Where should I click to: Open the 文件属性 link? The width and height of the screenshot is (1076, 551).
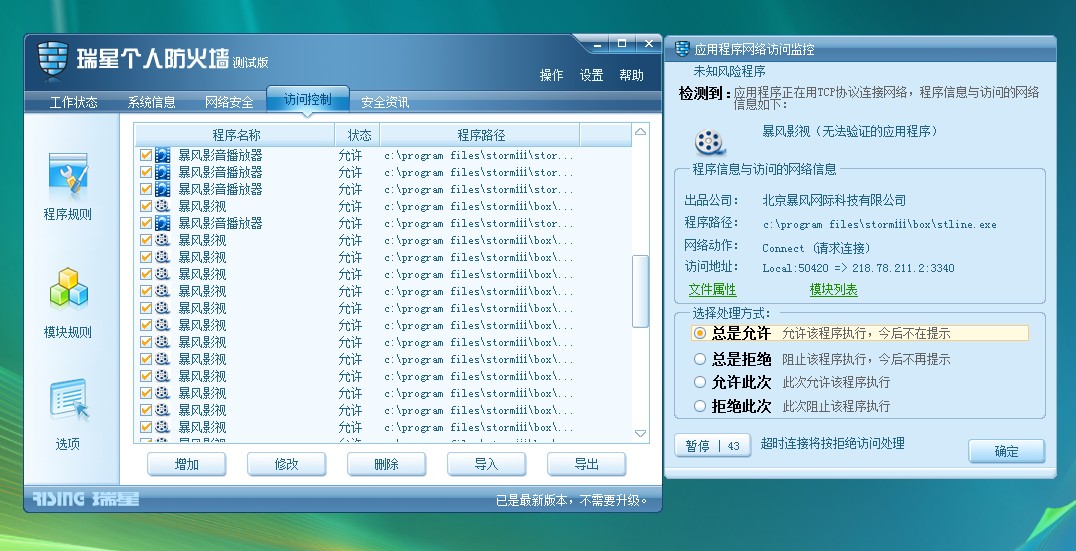(x=712, y=290)
